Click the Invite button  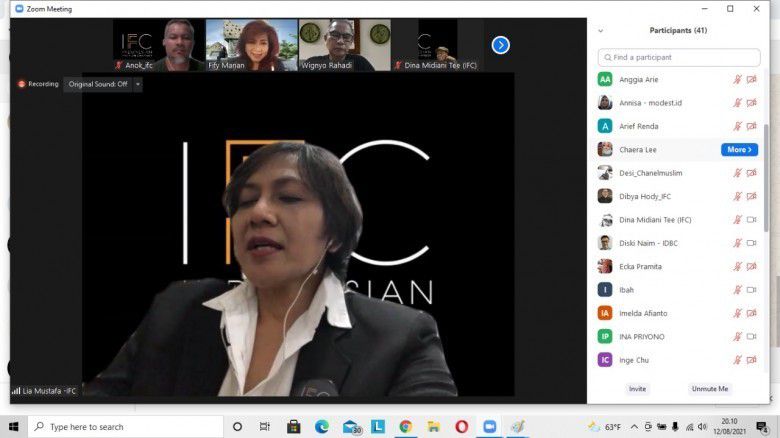tap(637, 388)
